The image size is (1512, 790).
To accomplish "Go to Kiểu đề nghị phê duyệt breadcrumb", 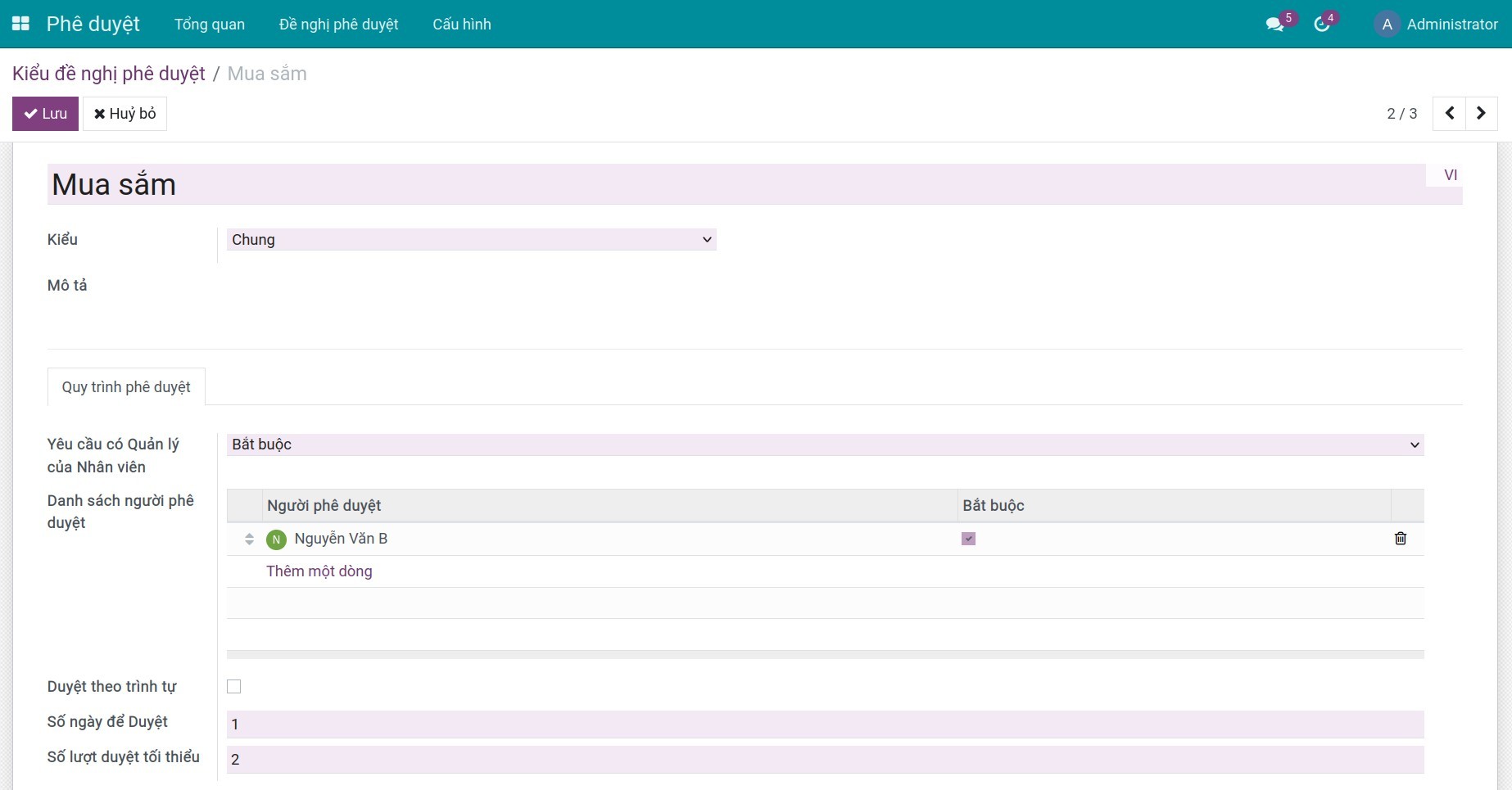I will (x=109, y=74).
